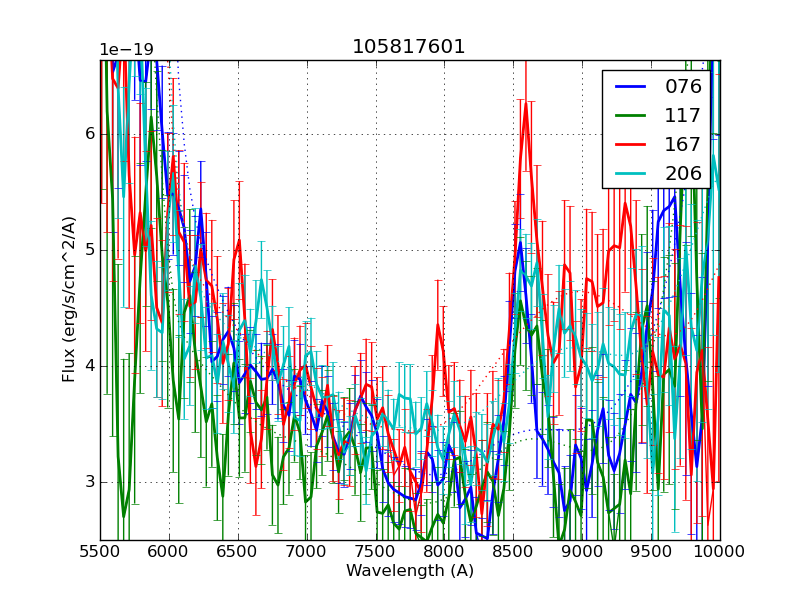Screen dimensions: 800x600
Task: Click the 076 legend label
Action: click(684, 86)
